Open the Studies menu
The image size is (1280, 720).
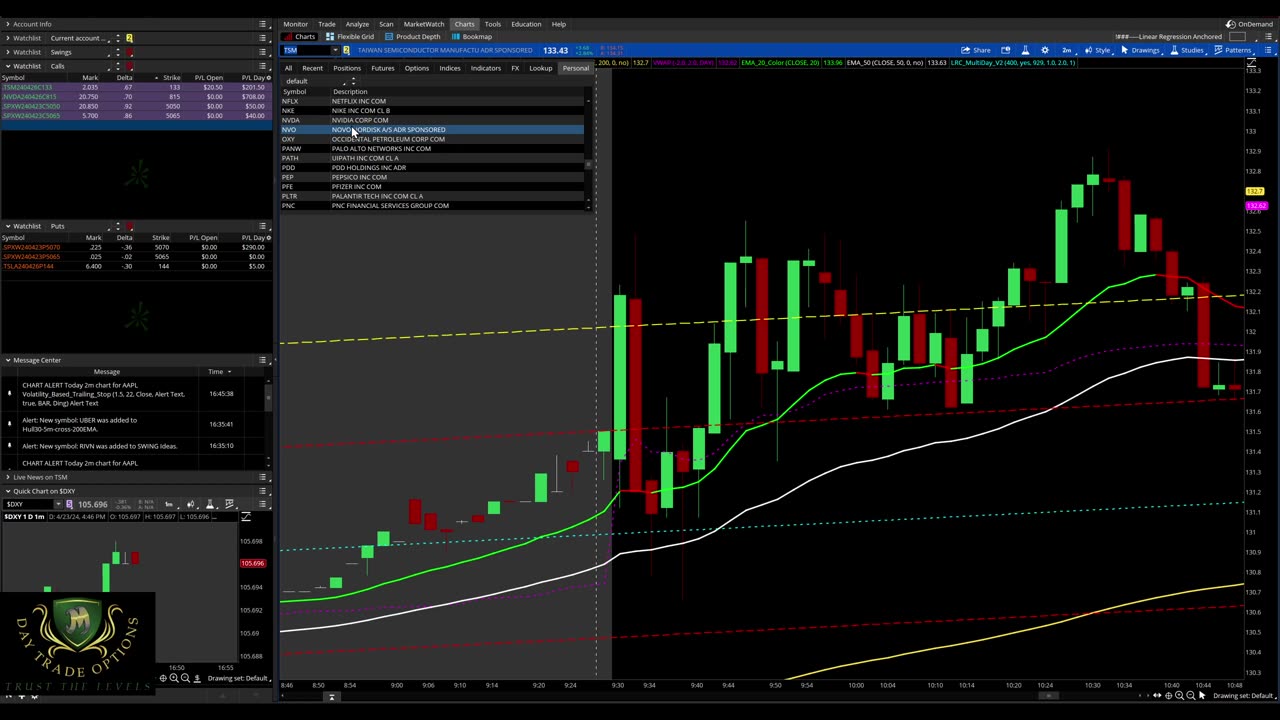coord(1187,50)
